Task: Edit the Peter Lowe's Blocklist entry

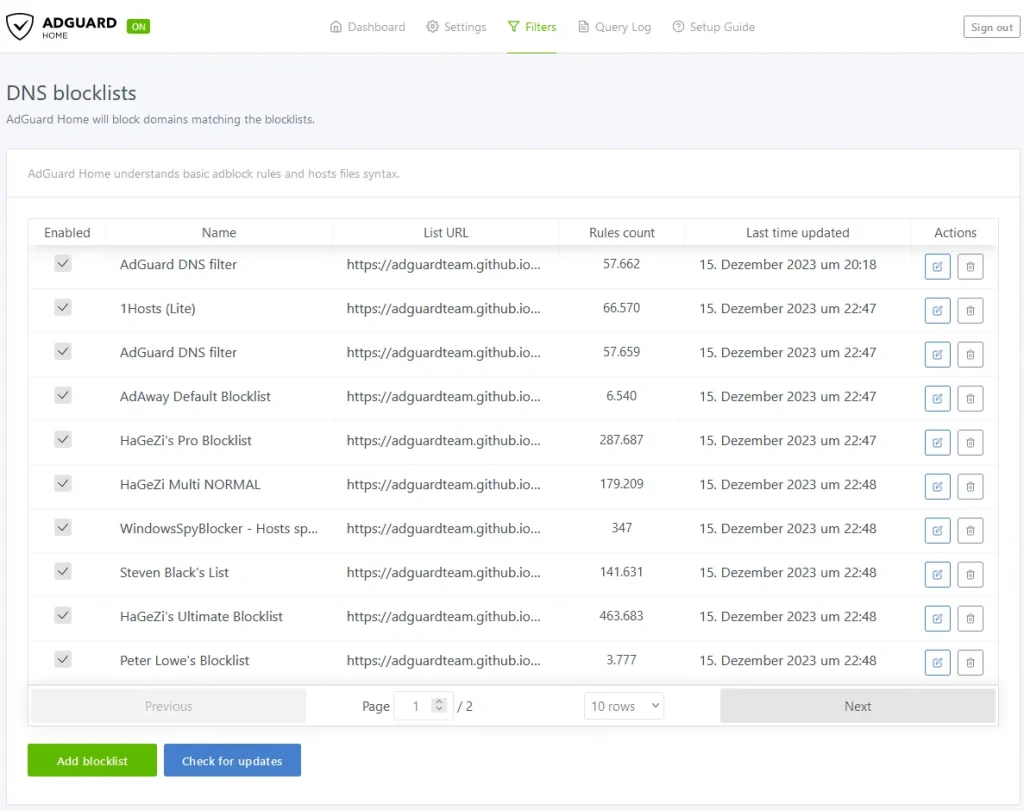Action: 937,662
